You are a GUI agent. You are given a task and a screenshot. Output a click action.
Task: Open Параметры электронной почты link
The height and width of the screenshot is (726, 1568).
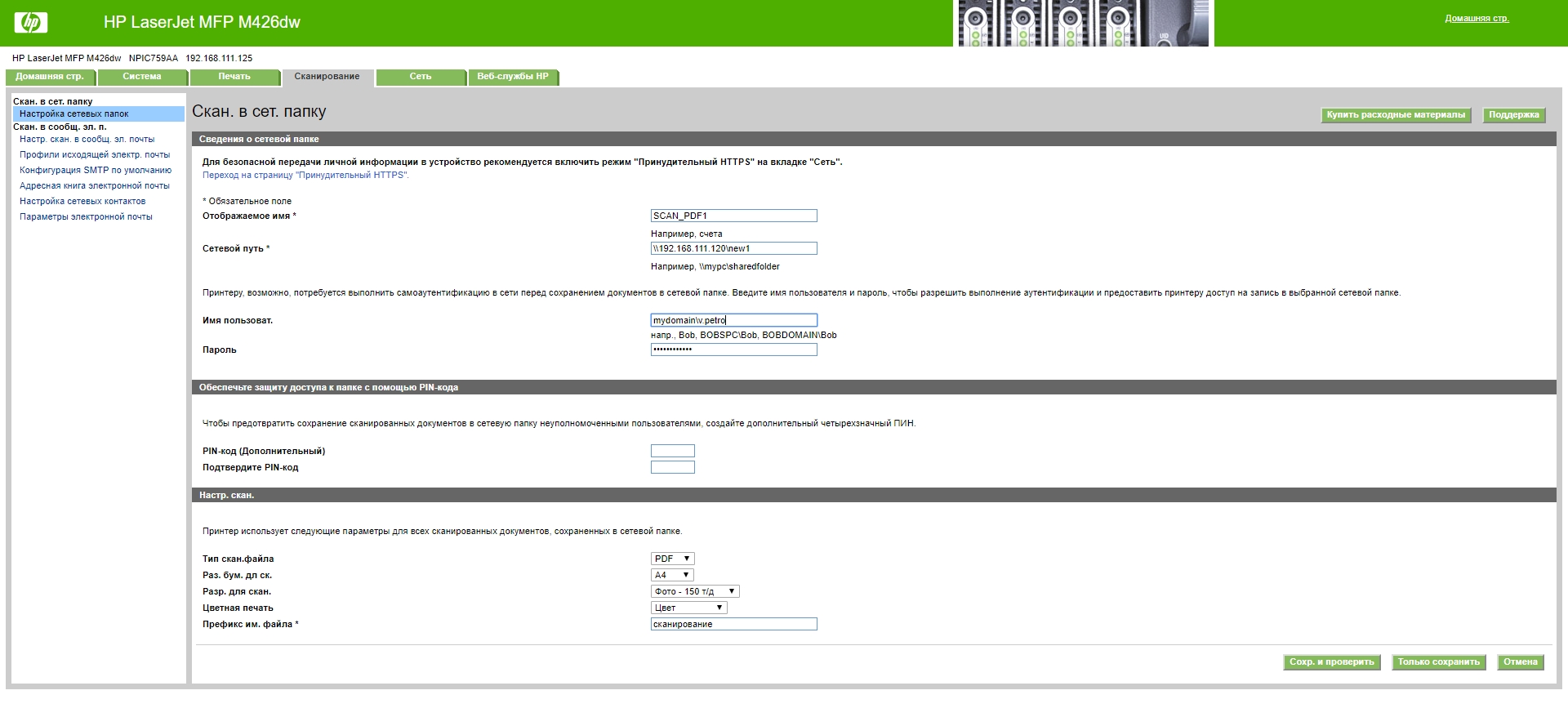point(86,217)
